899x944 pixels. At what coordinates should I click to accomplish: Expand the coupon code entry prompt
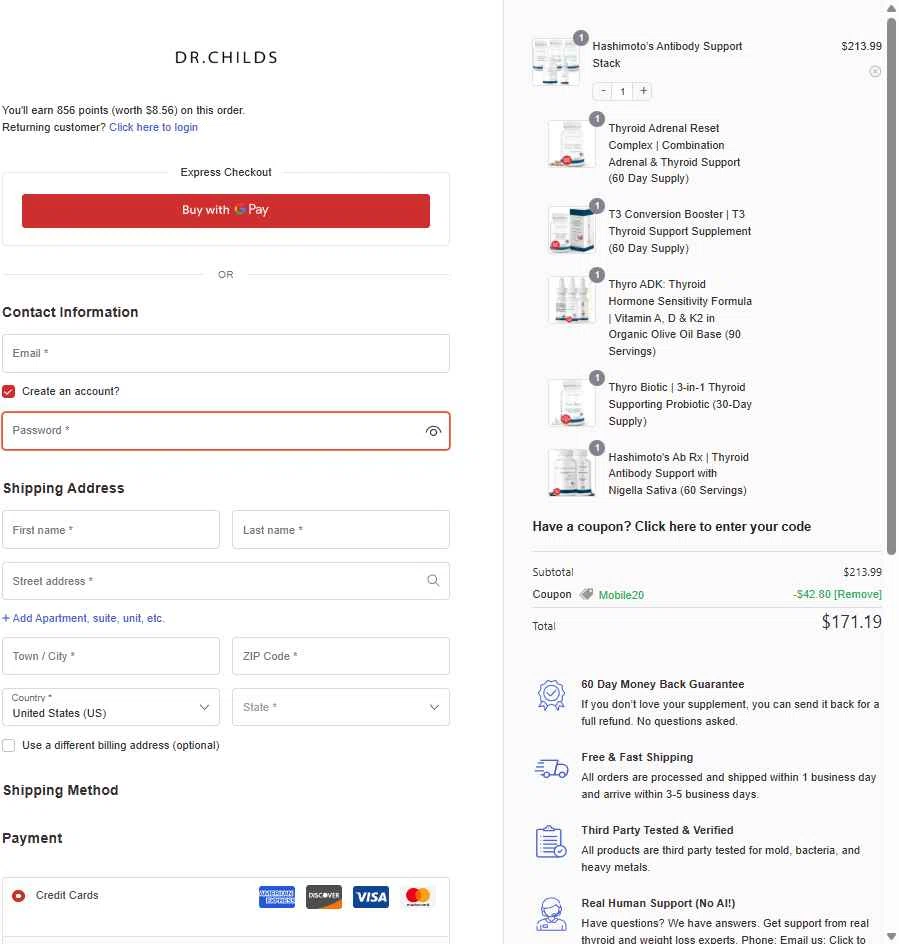(671, 527)
